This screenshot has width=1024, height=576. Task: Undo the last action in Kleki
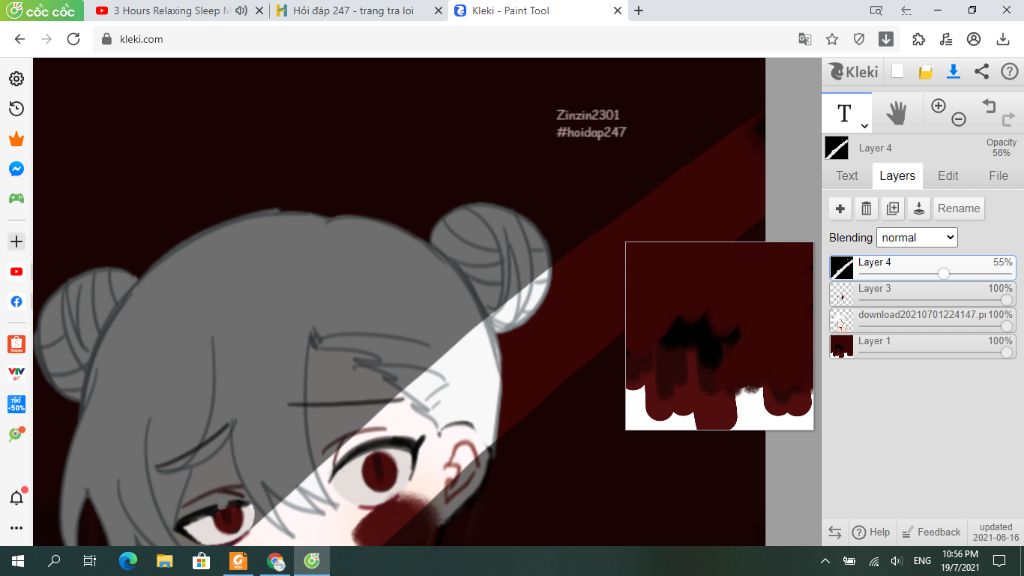989,106
